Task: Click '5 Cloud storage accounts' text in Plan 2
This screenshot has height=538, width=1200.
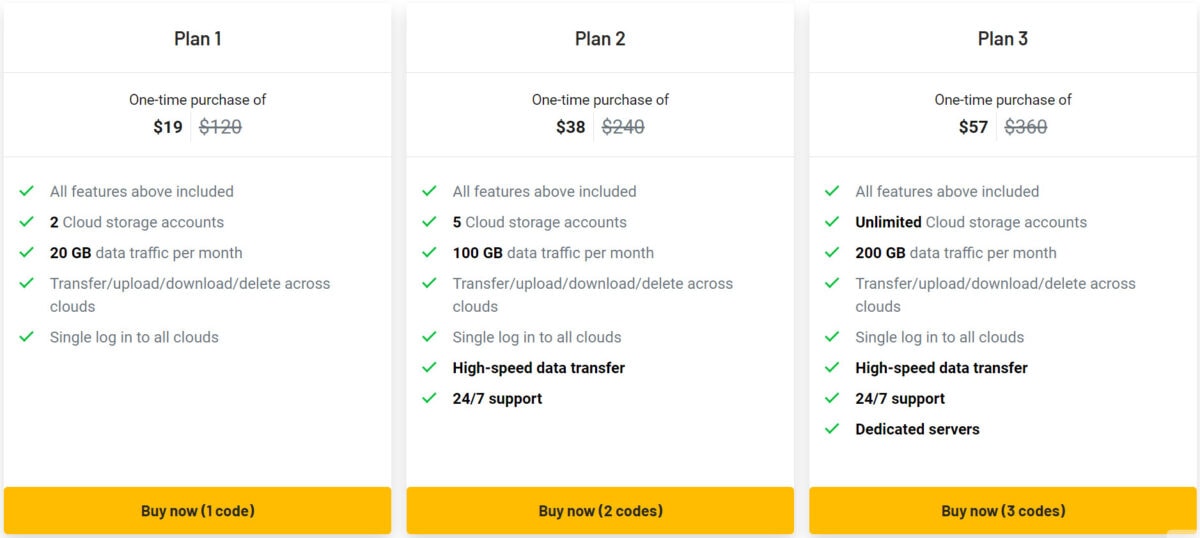Action: 540,222
